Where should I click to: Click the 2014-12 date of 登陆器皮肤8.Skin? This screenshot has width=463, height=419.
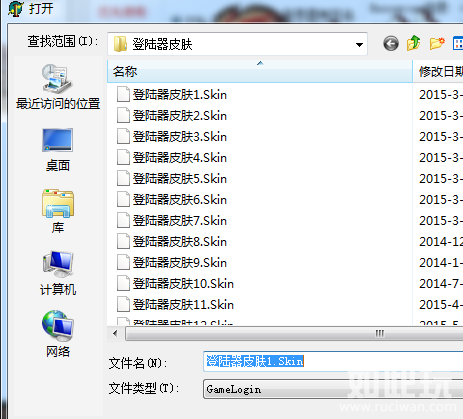point(441,241)
